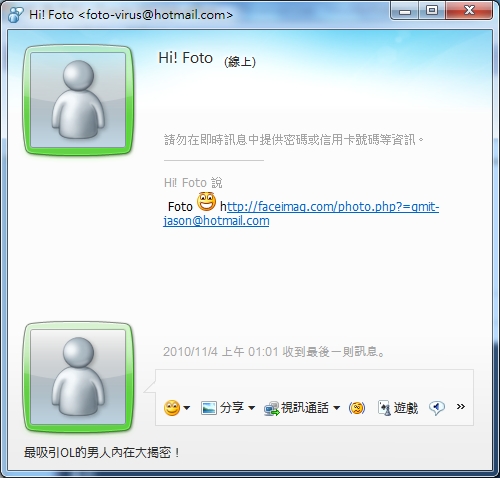500x478 pixels.
Task: Send a nudge with the speech bubble icon
Action: click(437, 408)
